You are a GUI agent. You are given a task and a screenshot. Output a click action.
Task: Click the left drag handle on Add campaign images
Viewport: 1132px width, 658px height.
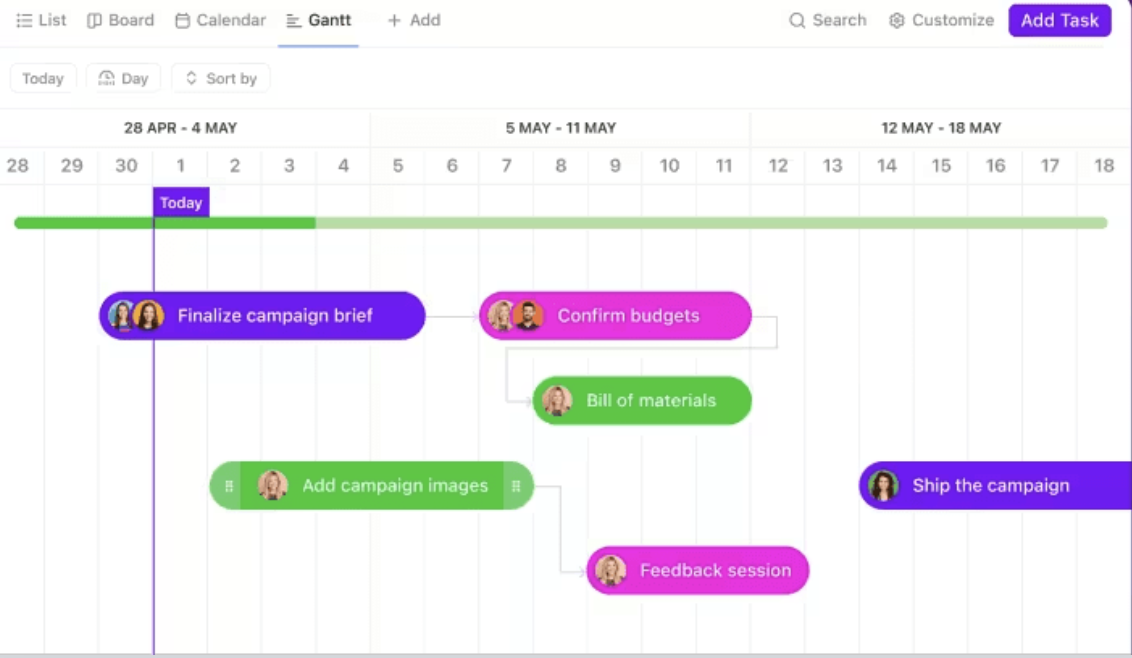point(229,486)
